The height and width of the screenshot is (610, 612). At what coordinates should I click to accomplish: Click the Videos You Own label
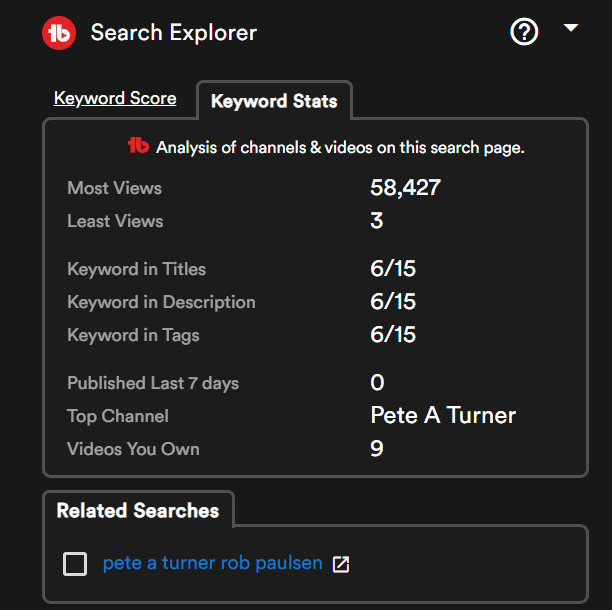point(133,449)
